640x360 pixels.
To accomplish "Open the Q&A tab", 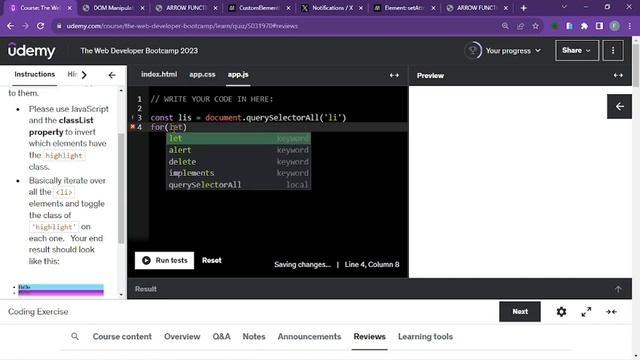I will click(x=221, y=337).
